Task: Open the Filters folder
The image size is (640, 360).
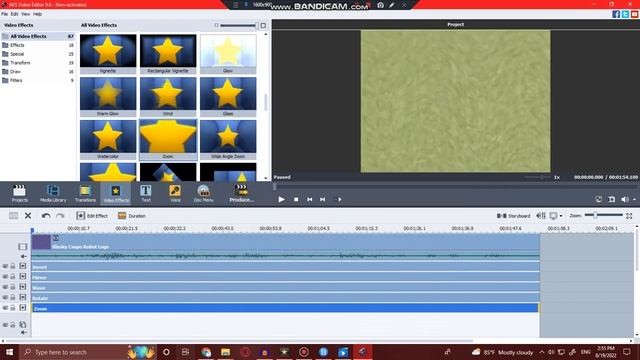Action: point(38,80)
